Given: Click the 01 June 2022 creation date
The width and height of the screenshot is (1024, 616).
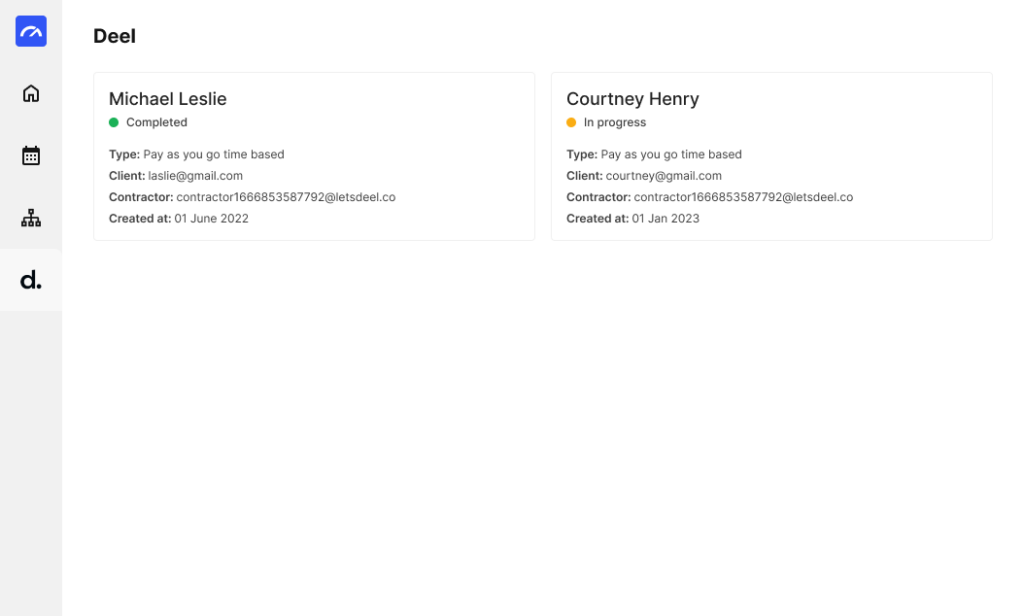Looking at the screenshot, I should [x=212, y=219].
